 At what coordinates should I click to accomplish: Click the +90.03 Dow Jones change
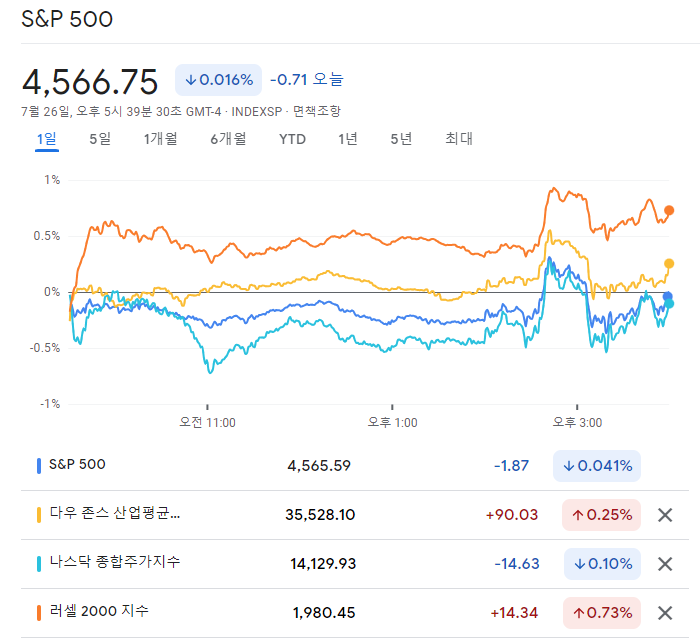pyautogui.click(x=512, y=515)
